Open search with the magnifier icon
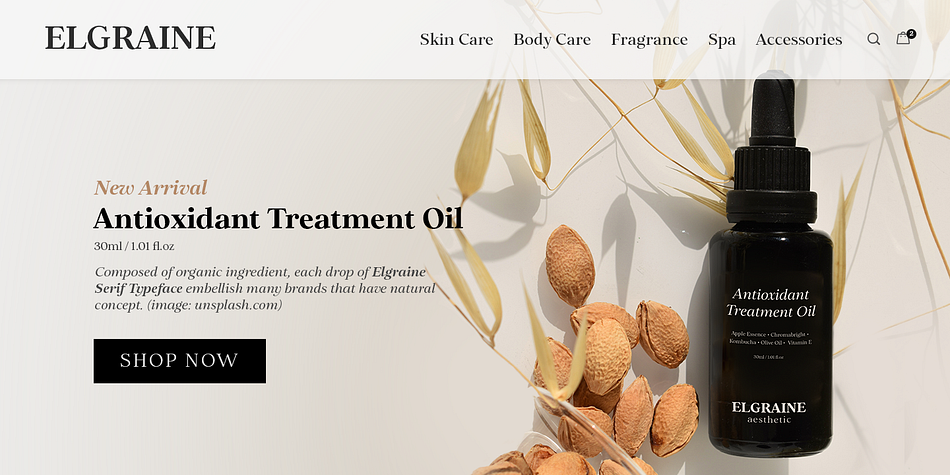The image size is (950, 475). (x=873, y=39)
